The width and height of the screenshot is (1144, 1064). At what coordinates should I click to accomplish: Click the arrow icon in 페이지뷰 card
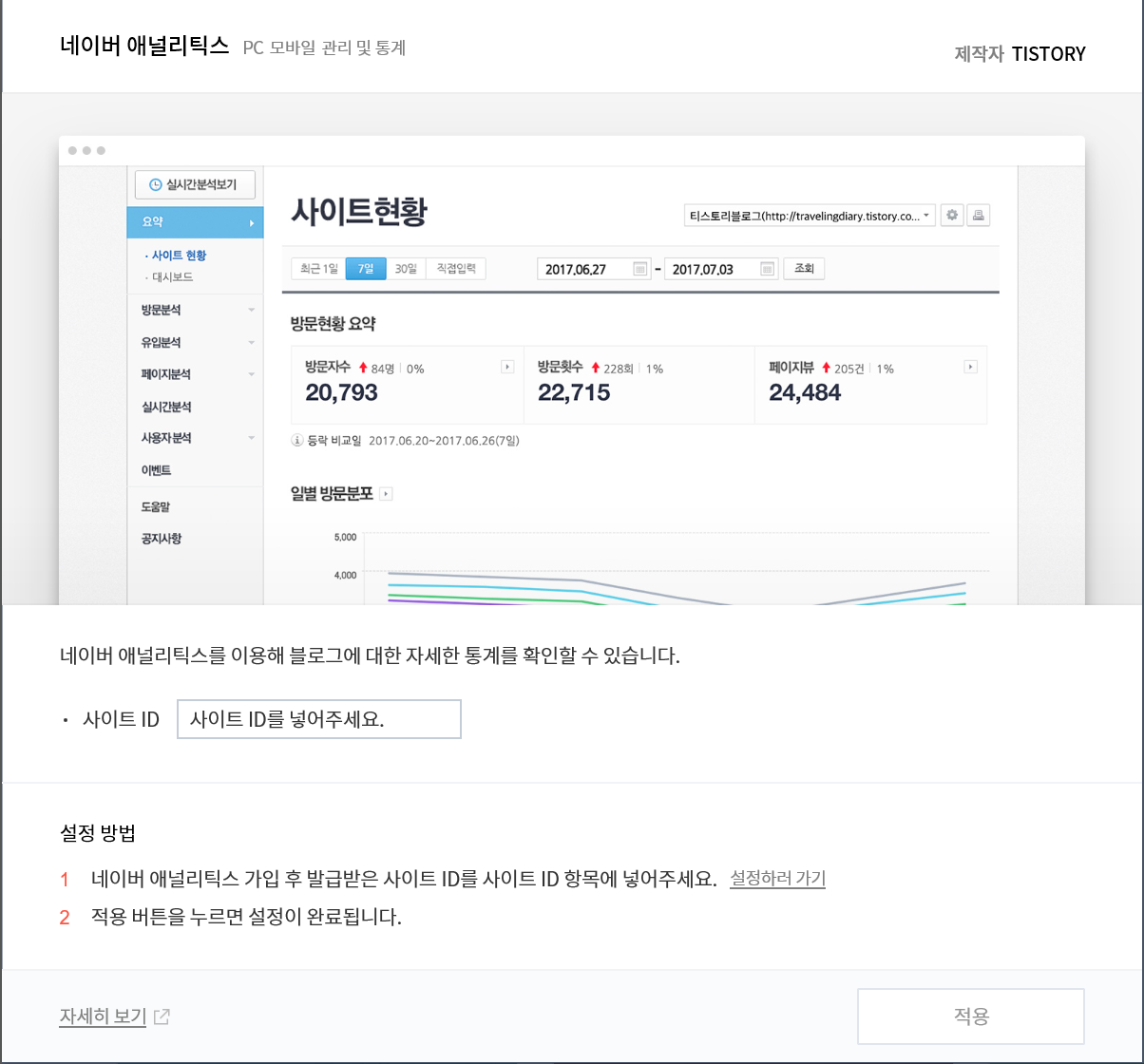[971, 367]
